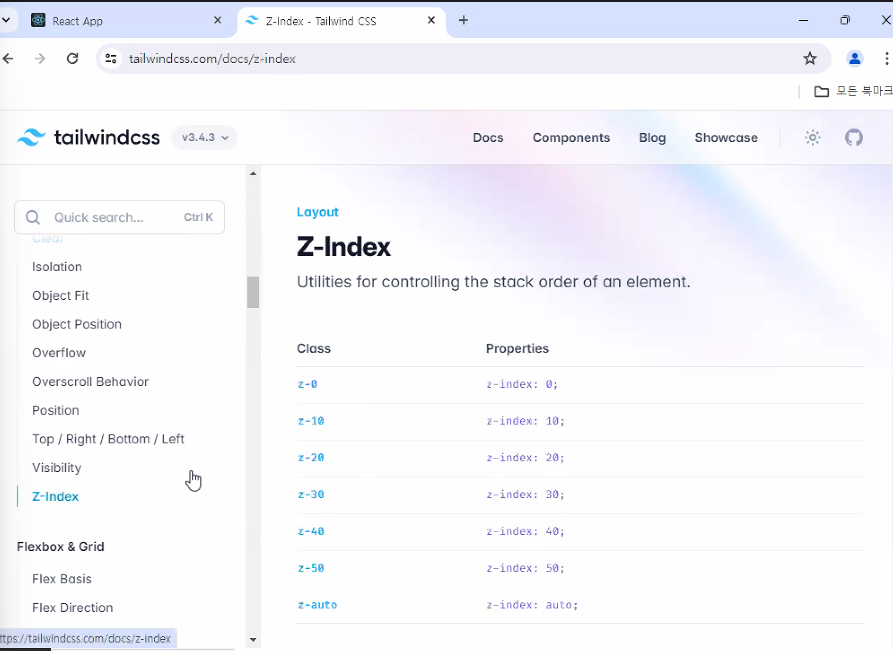This screenshot has width=893, height=651.
Task: Click the 'z-index: 0;' property cell
Action: [x=522, y=384]
